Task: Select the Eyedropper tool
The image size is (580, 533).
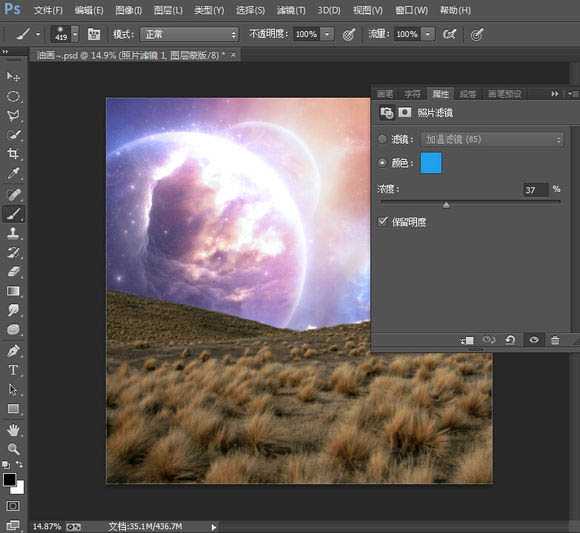Action: point(13,173)
